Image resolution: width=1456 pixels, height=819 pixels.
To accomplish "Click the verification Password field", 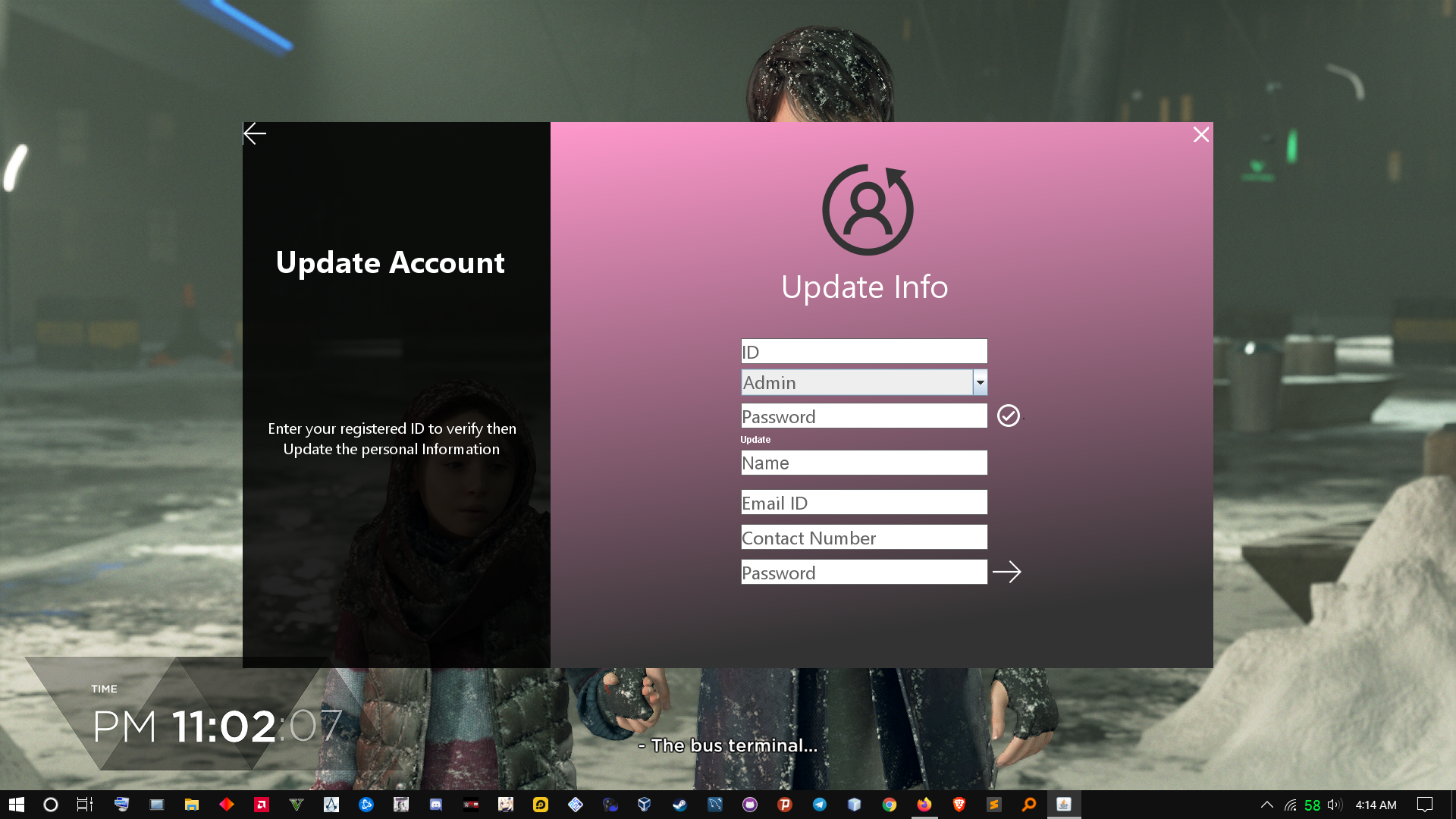I will (864, 416).
